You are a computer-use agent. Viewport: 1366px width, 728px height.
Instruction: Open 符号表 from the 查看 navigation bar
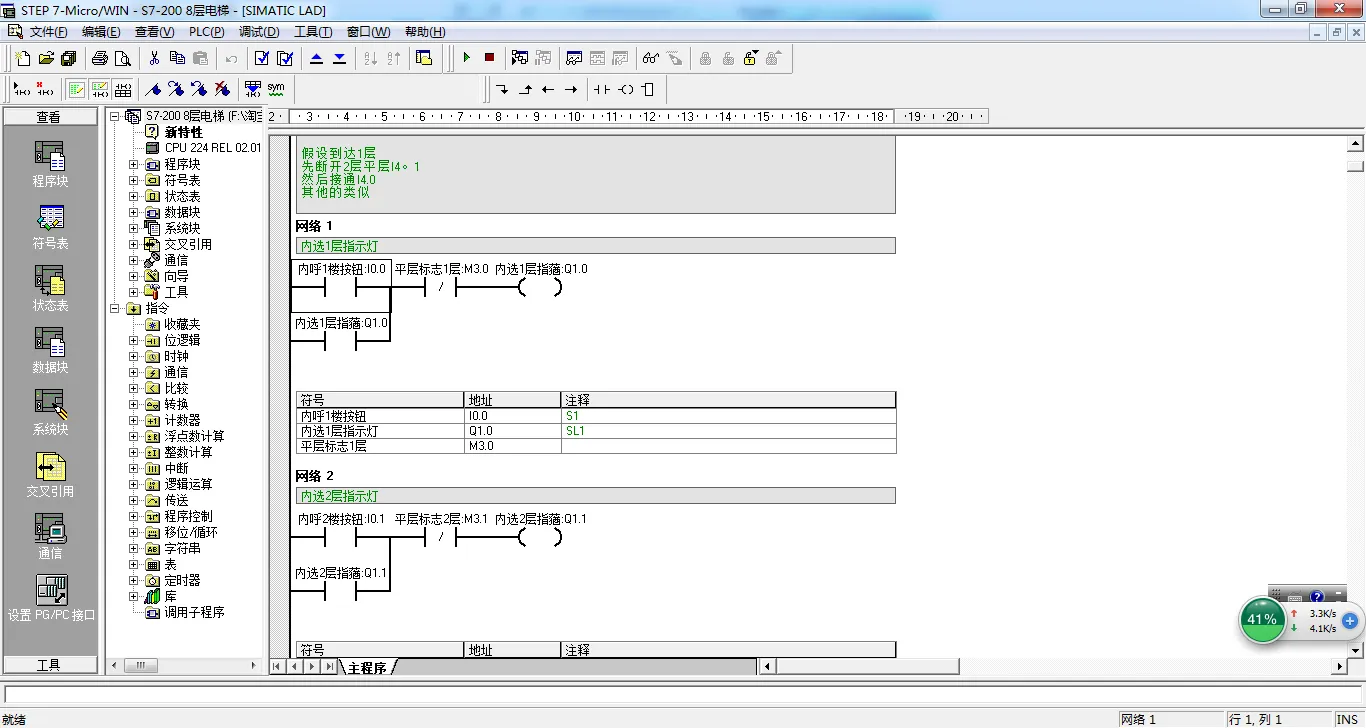coord(50,227)
